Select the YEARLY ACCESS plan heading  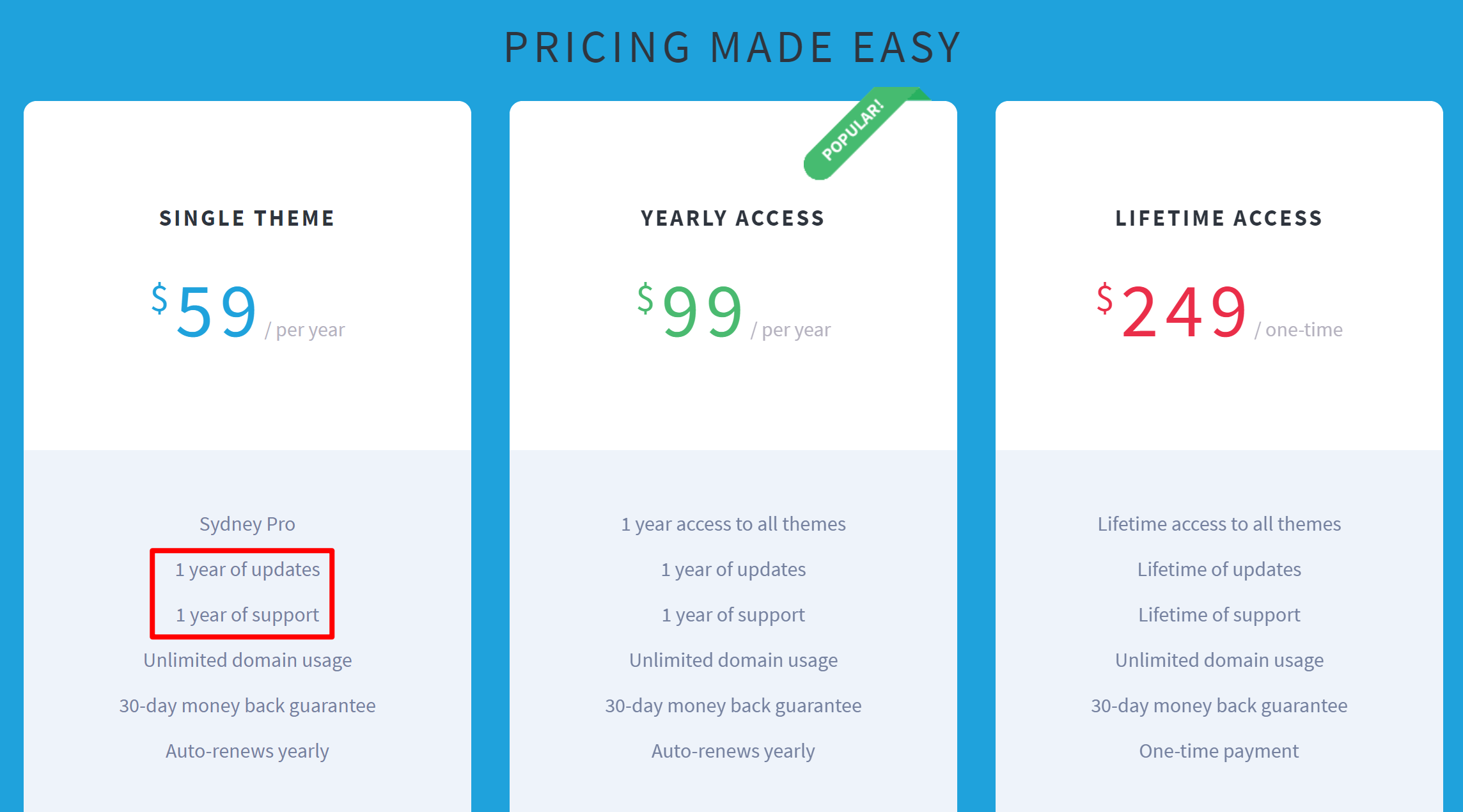pyautogui.click(x=733, y=218)
